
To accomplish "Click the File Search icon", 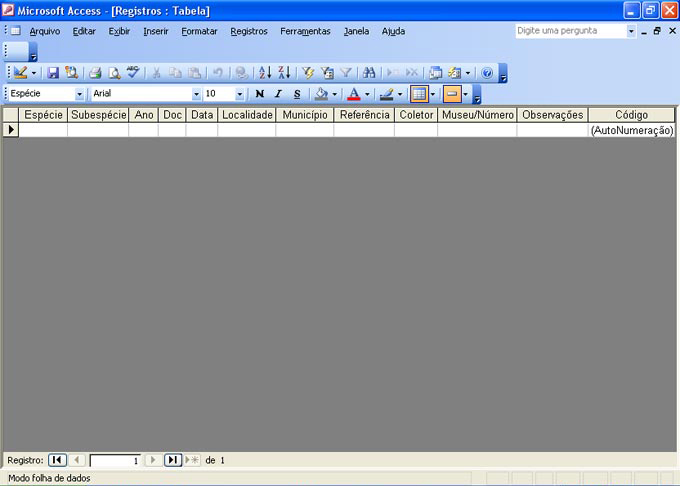I will pyautogui.click(x=72, y=73).
